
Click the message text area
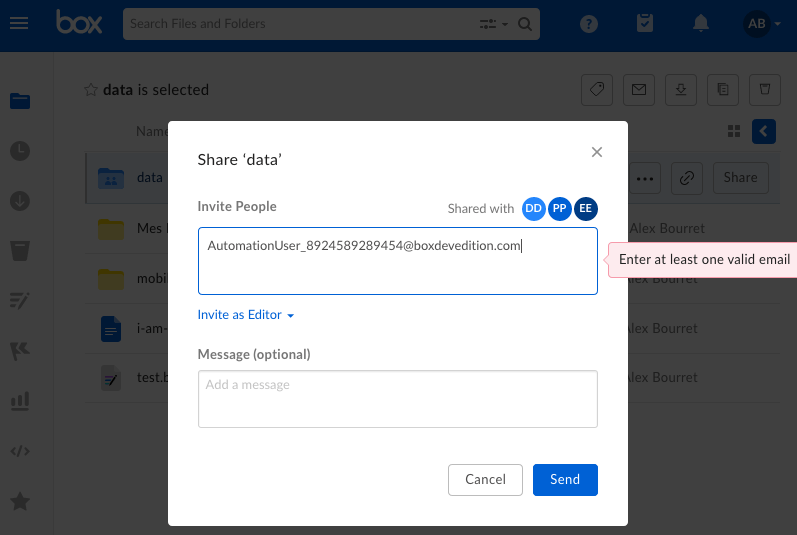coord(397,398)
